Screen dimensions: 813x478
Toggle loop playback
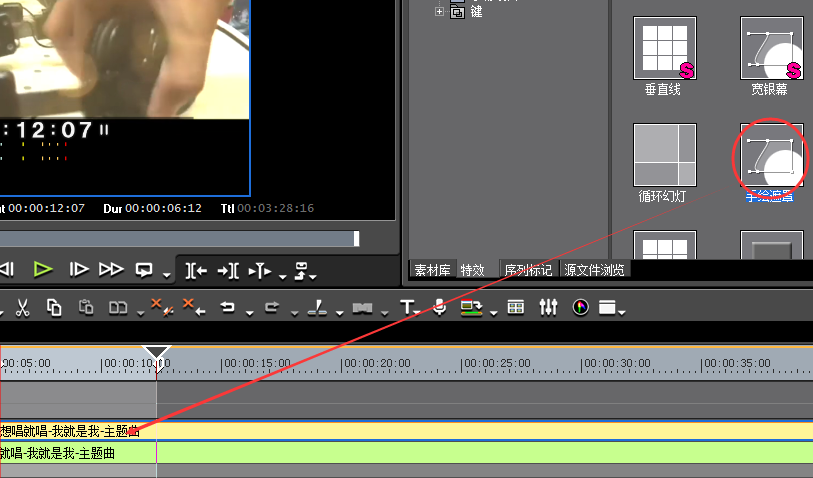[x=144, y=270]
